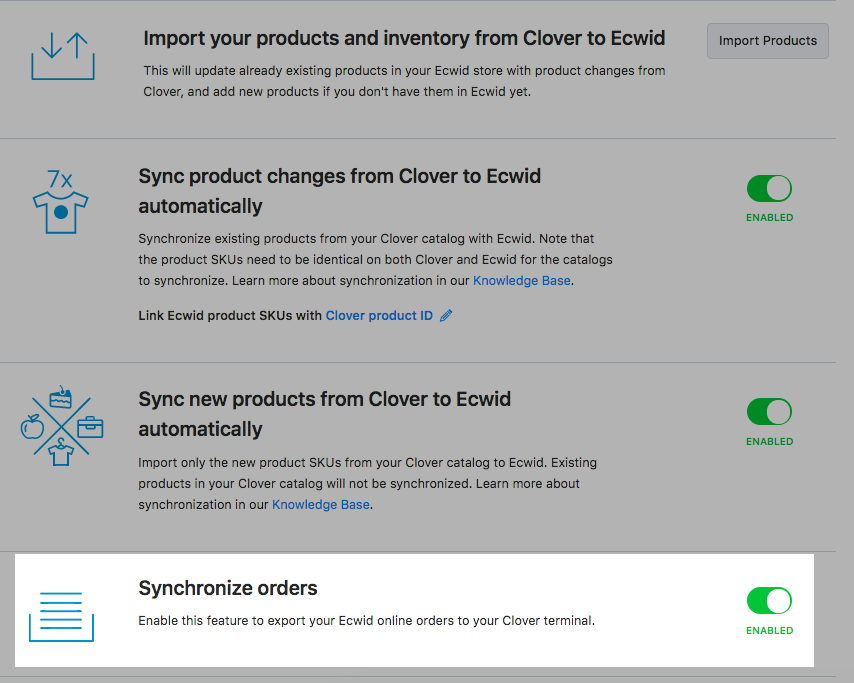Screen dimensions: 854x683
Task: Open Knowledge Base from product changes section
Action: (x=521, y=280)
